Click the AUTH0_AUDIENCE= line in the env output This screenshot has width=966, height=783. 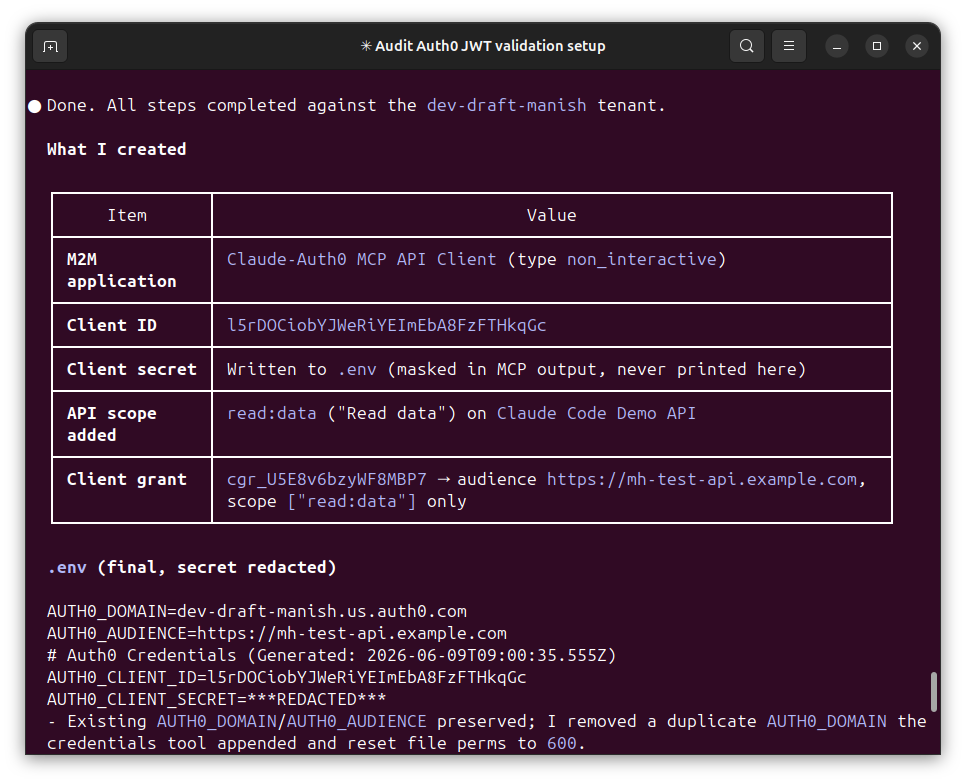[x=277, y=633]
